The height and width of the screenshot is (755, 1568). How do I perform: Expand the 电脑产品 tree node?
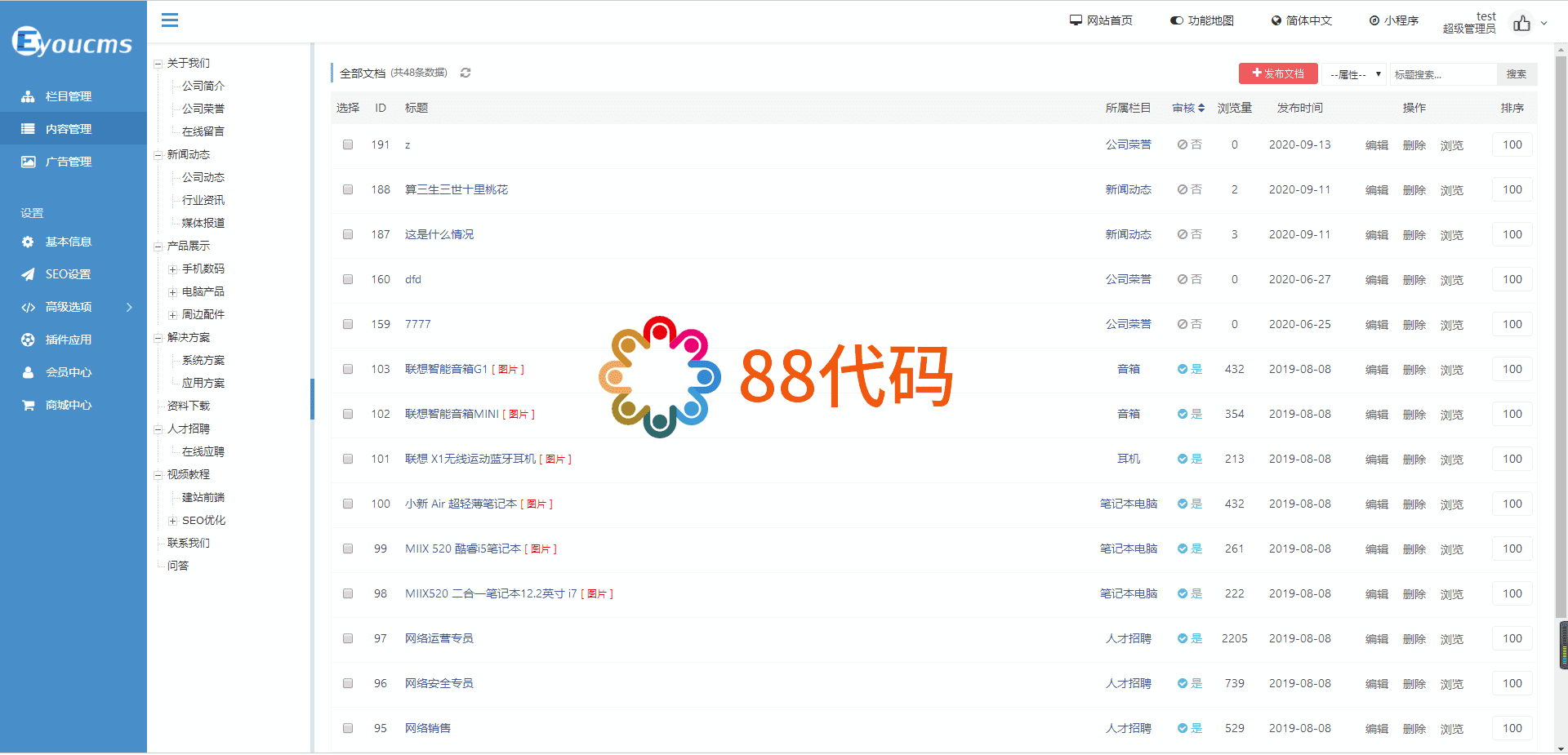pyautogui.click(x=172, y=292)
